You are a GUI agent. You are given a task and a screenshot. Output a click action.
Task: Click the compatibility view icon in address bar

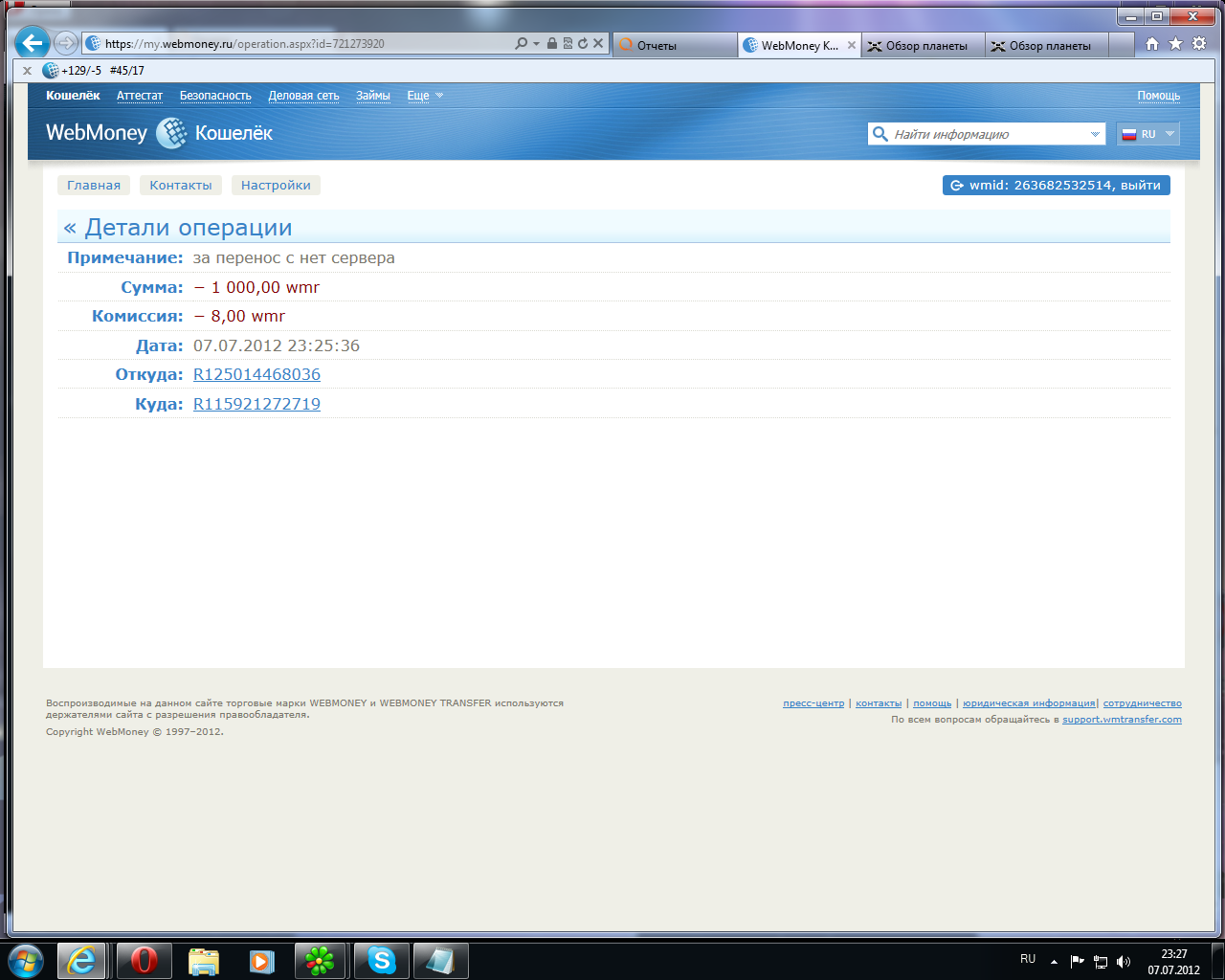coord(568,43)
